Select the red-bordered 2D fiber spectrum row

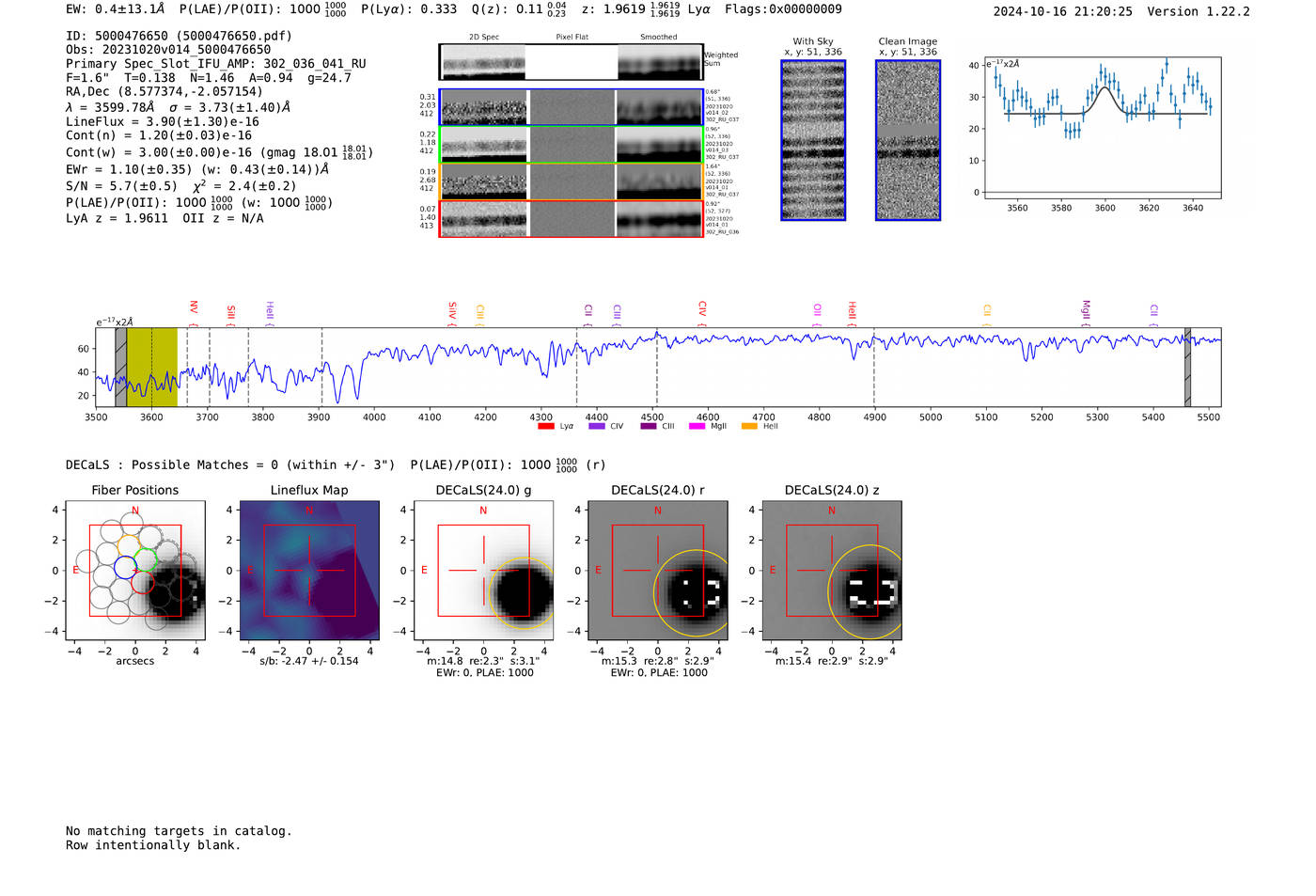point(571,218)
